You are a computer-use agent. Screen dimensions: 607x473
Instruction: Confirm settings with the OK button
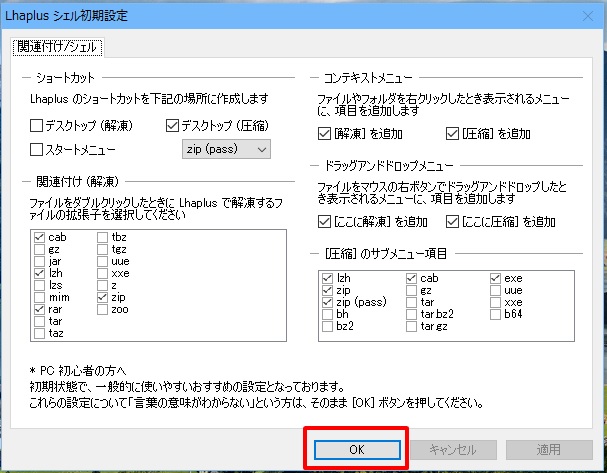point(357,450)
